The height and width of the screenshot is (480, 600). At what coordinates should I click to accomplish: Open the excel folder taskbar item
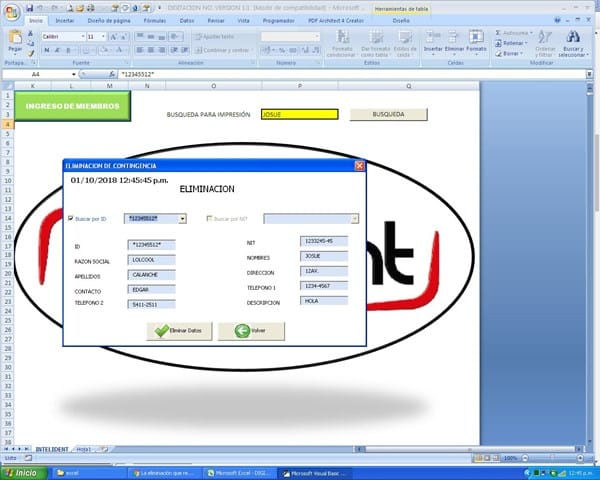(88, 473)
